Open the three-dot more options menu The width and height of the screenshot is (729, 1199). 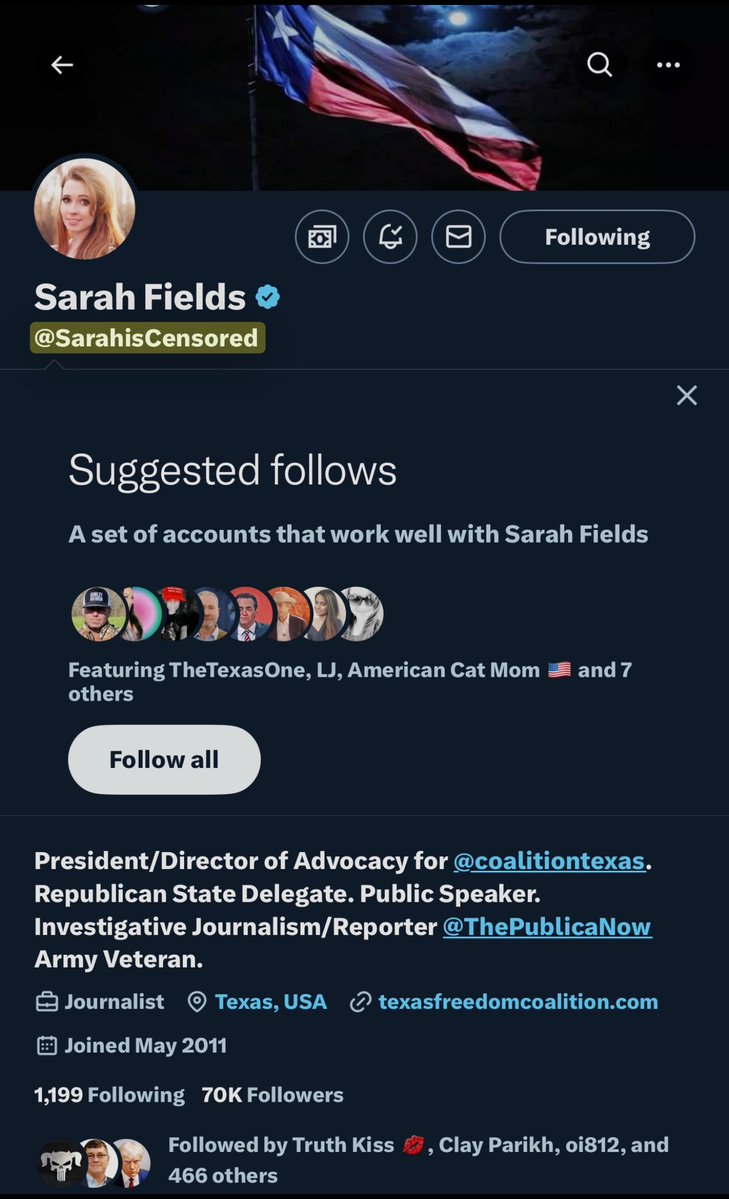(x=668, y=65)
